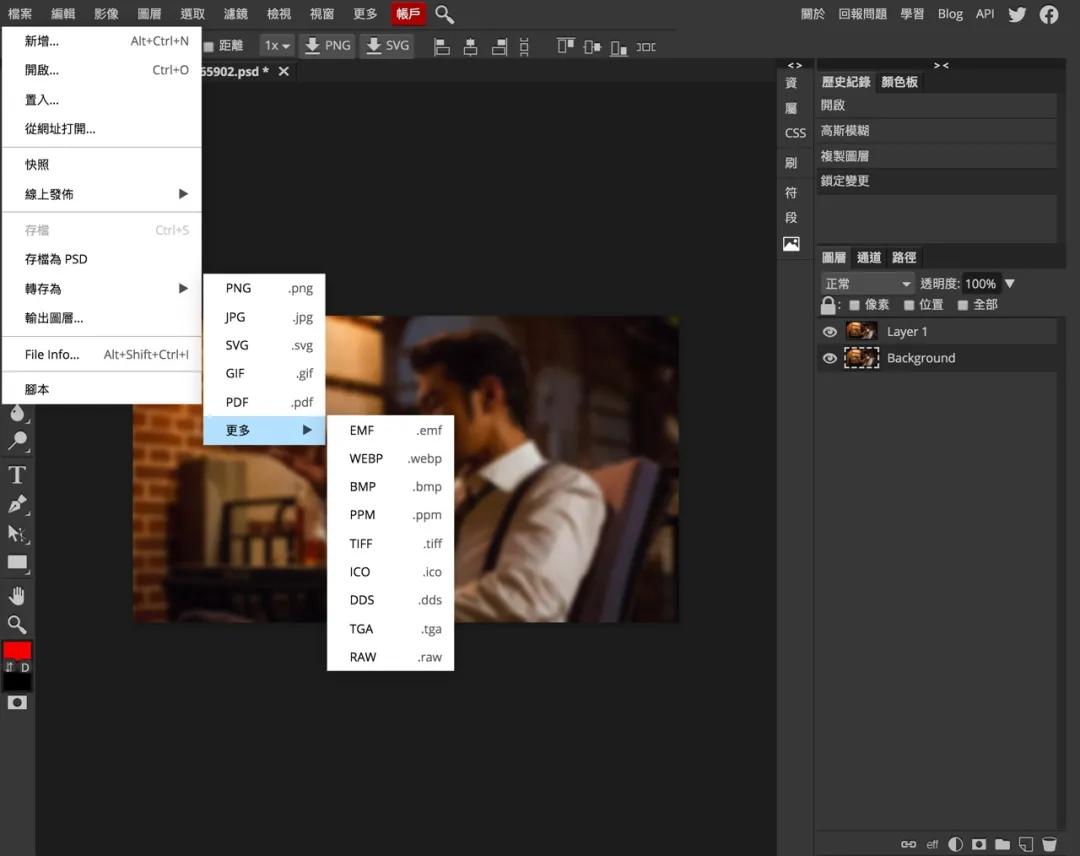Open the 正常 blend mode dropdown
Image resolution: width=1080 pixels, height=856 pixels.
pos(866,283)
